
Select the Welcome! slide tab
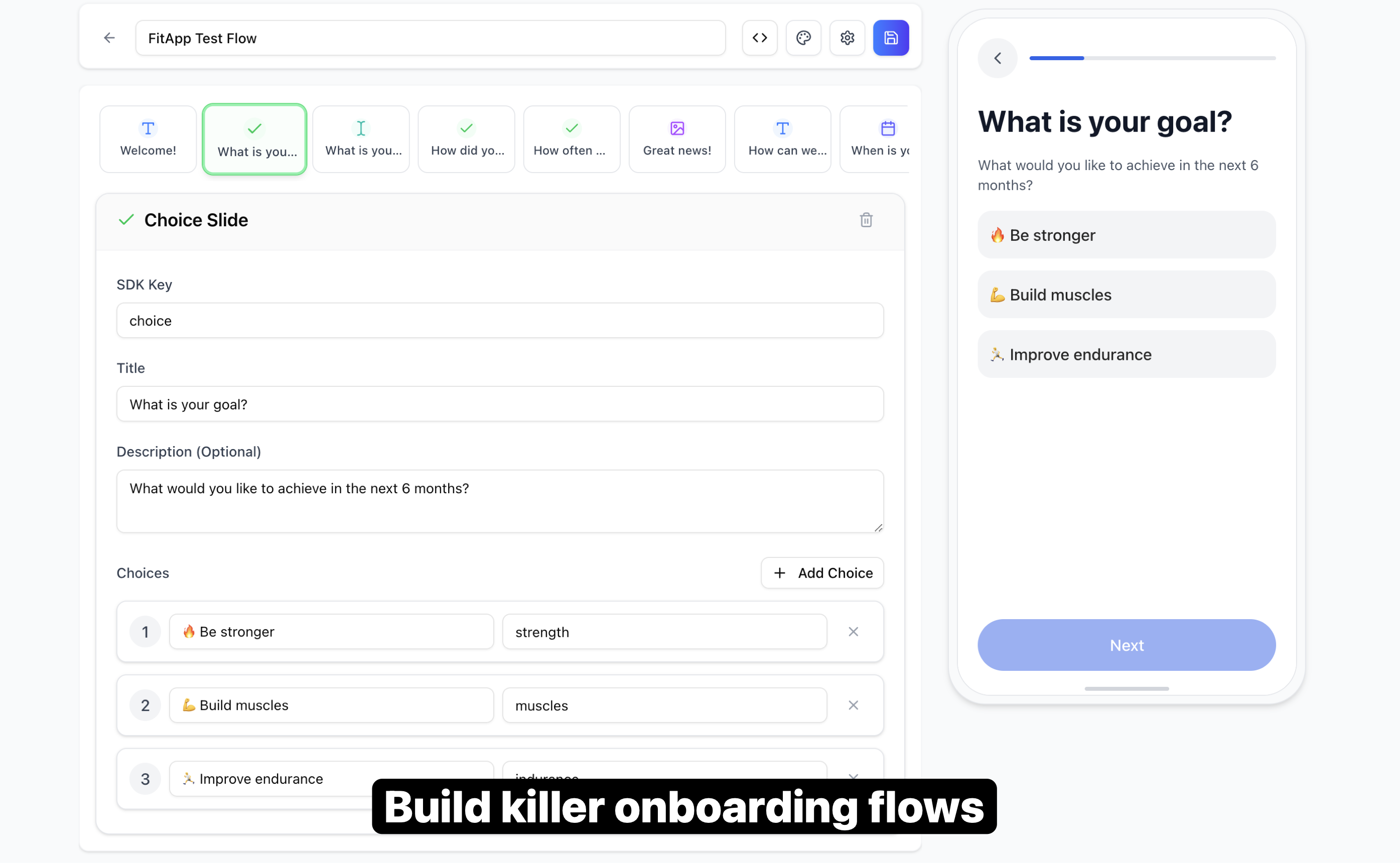pyautogui.click(x=148, y=139)
